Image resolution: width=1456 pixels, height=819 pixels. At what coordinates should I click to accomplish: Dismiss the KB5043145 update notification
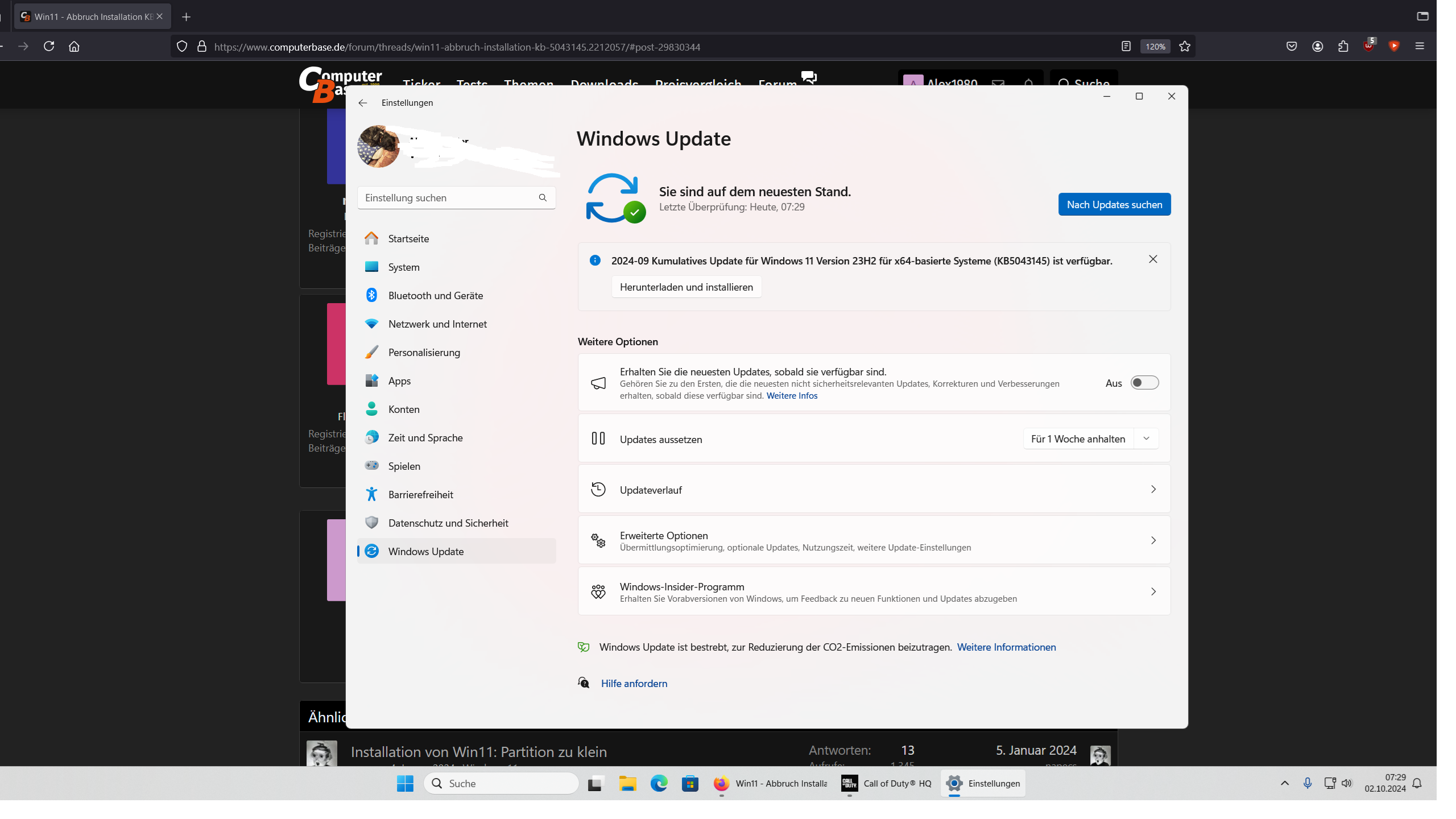tap(1153, 259)
